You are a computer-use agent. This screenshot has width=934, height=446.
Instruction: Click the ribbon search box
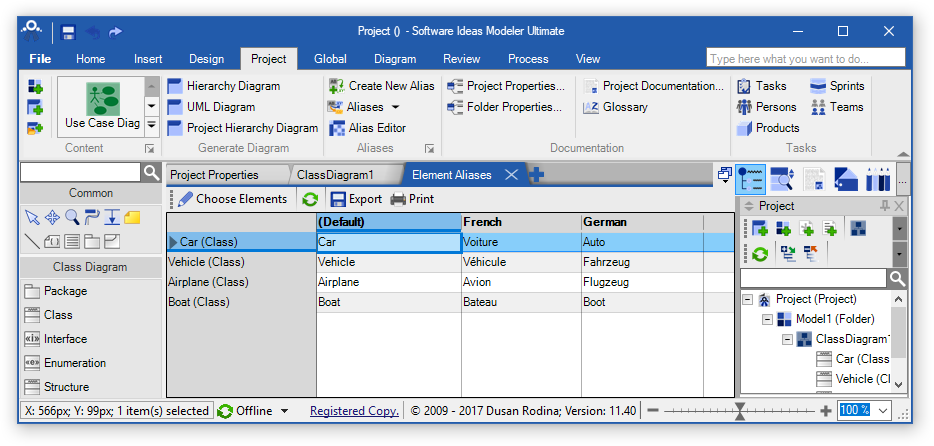(x=806, y=59)
